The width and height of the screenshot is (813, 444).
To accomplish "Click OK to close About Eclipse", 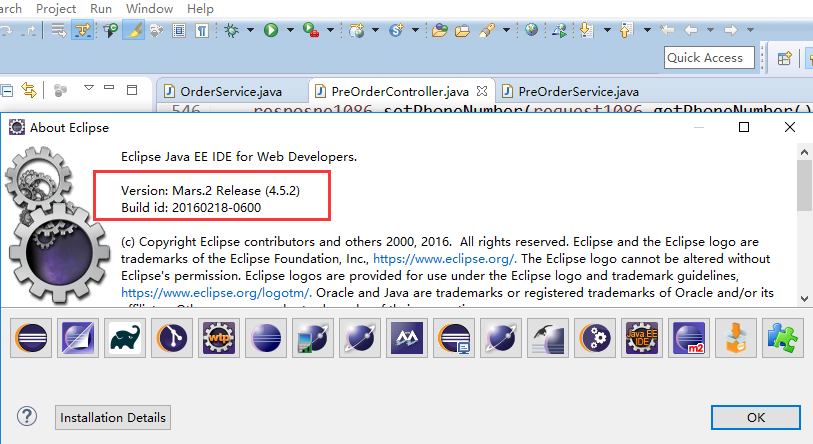I will point(755,418).
